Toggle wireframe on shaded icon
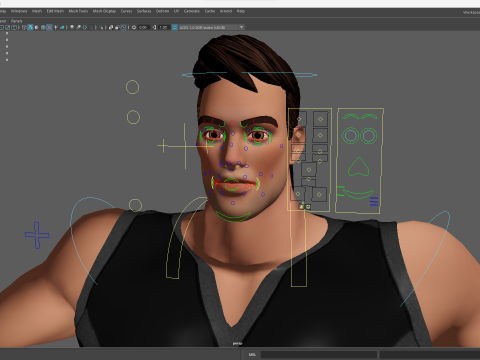Screen dimensions: 480x360 pyautogui.click(x=43, y=27)
